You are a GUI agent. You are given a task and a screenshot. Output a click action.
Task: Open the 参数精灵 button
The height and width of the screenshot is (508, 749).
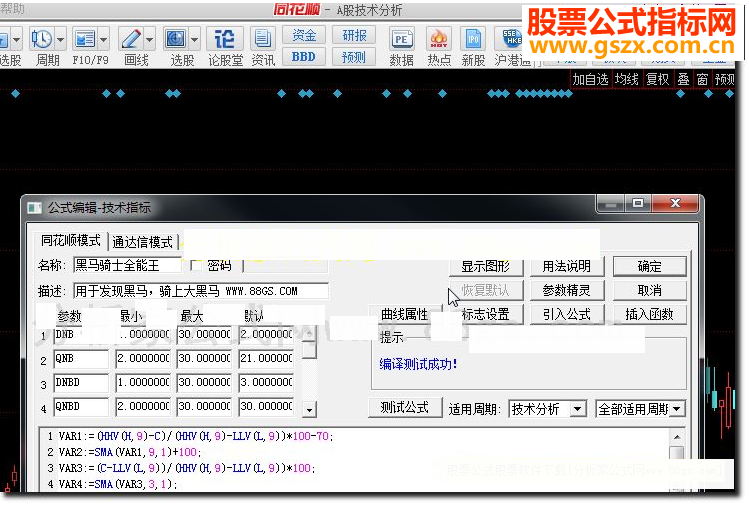567,291
